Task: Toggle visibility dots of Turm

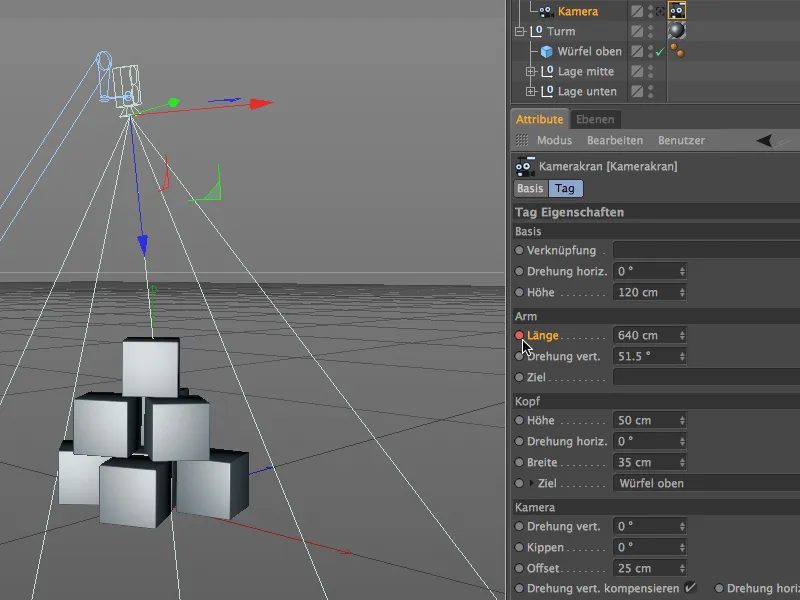Action: [651, 31]
